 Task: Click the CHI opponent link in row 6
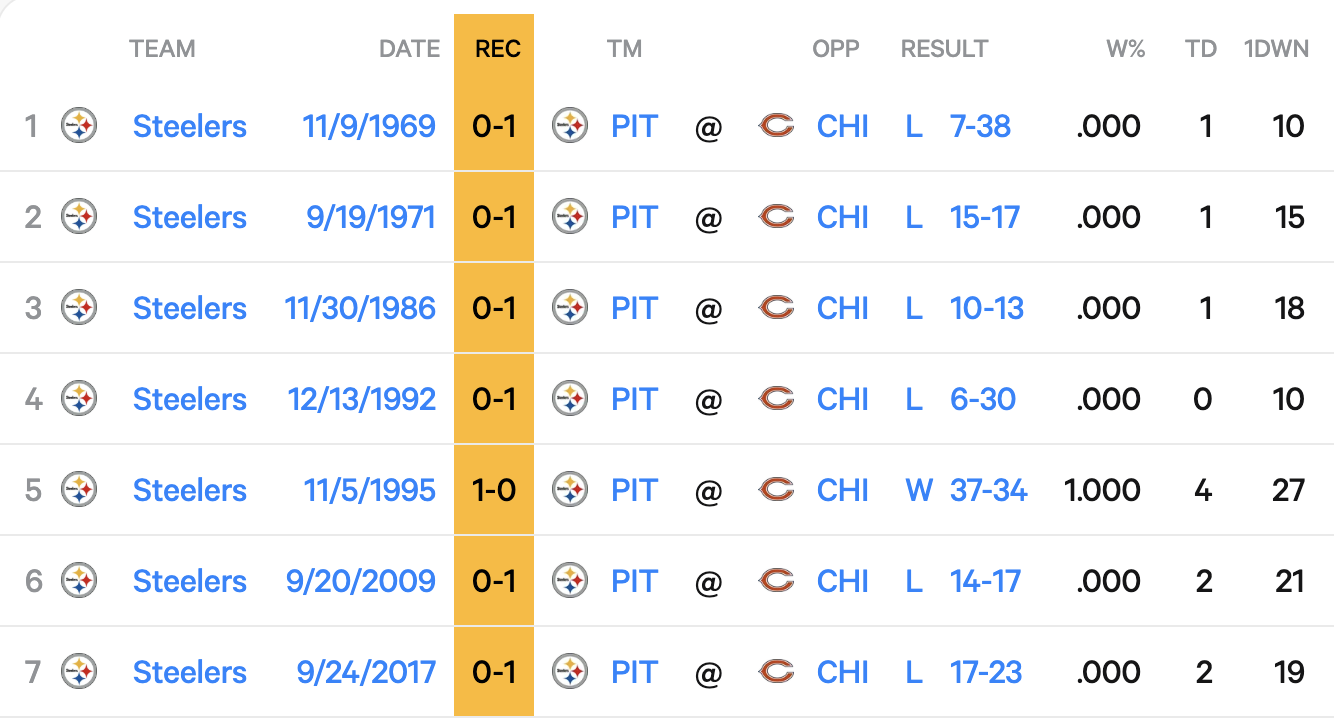[842, 582]
